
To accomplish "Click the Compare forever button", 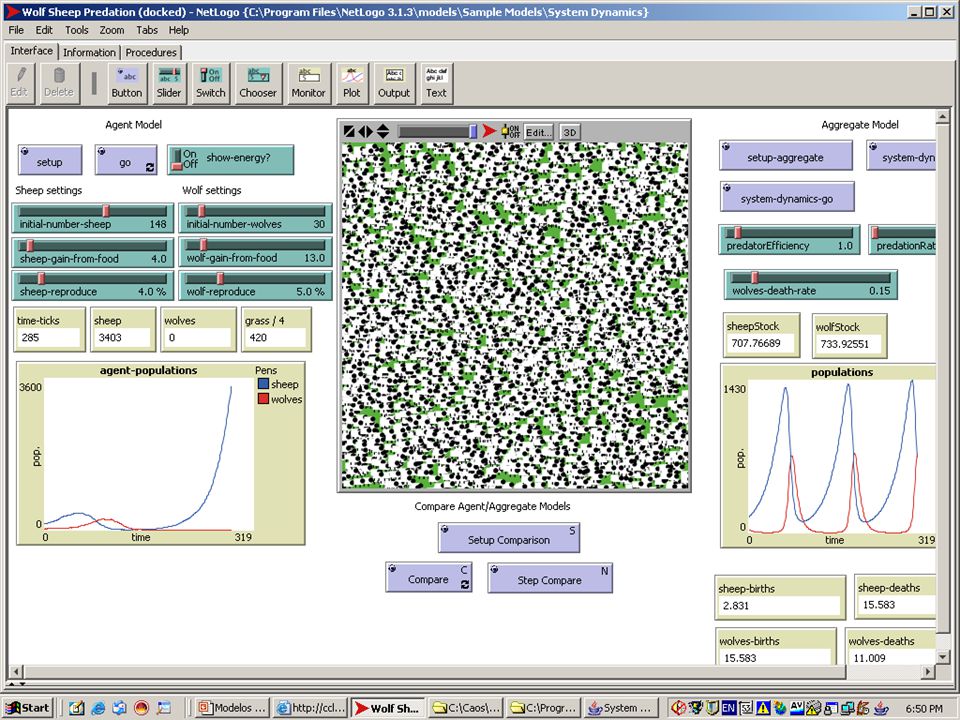I will tap(429, 577).
